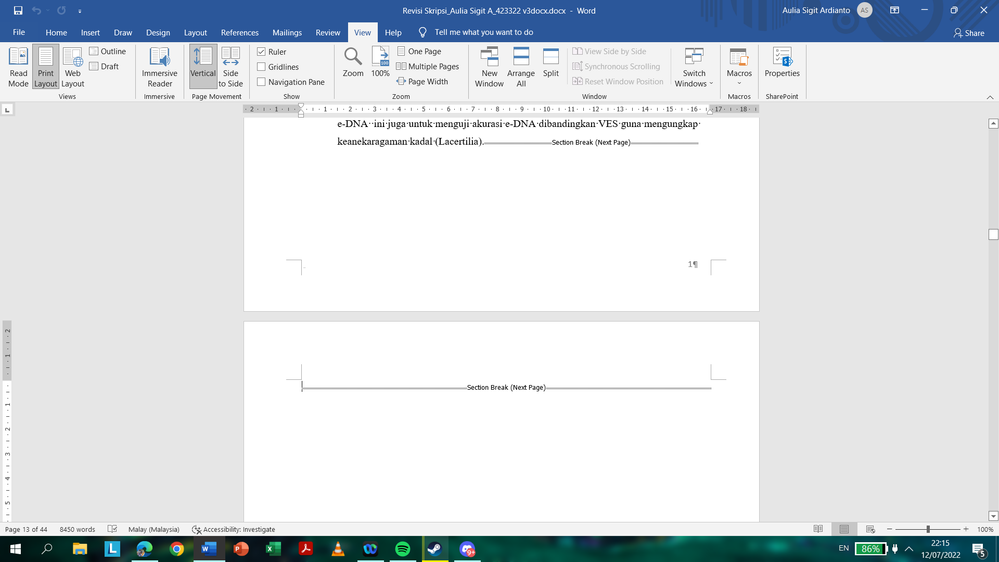Open Spotify from taskbar
The width and height of the screenshot is (999, 562).
pos(402,549)
